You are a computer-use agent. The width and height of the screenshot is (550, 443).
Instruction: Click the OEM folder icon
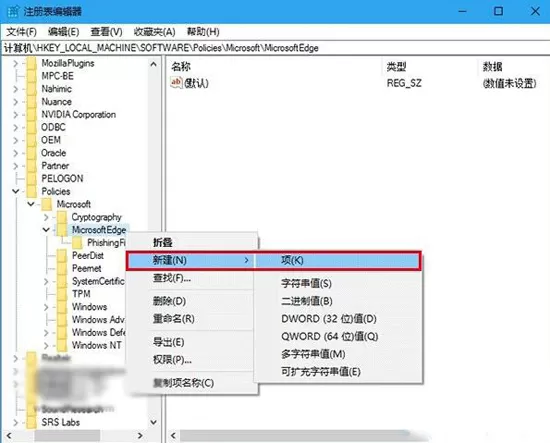click(x=32, y=140)
